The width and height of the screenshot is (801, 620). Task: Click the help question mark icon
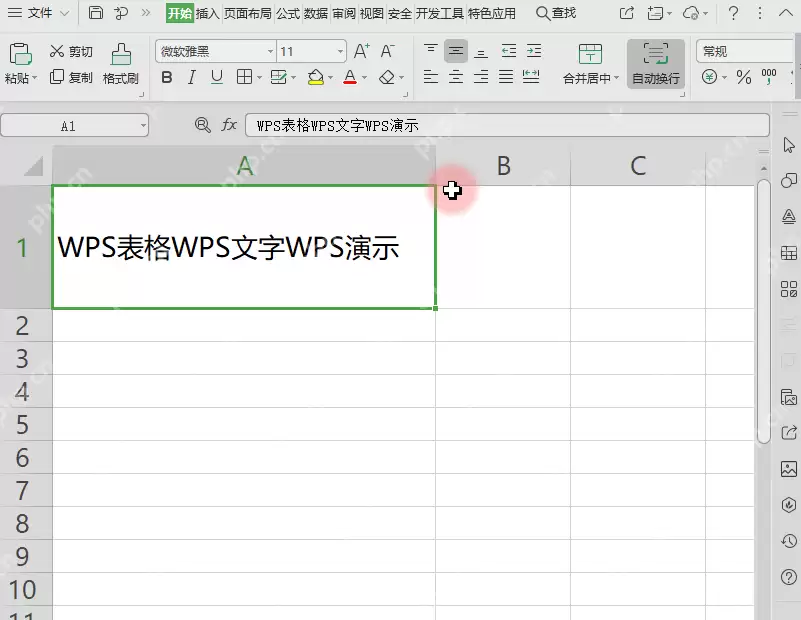(734, 13)
